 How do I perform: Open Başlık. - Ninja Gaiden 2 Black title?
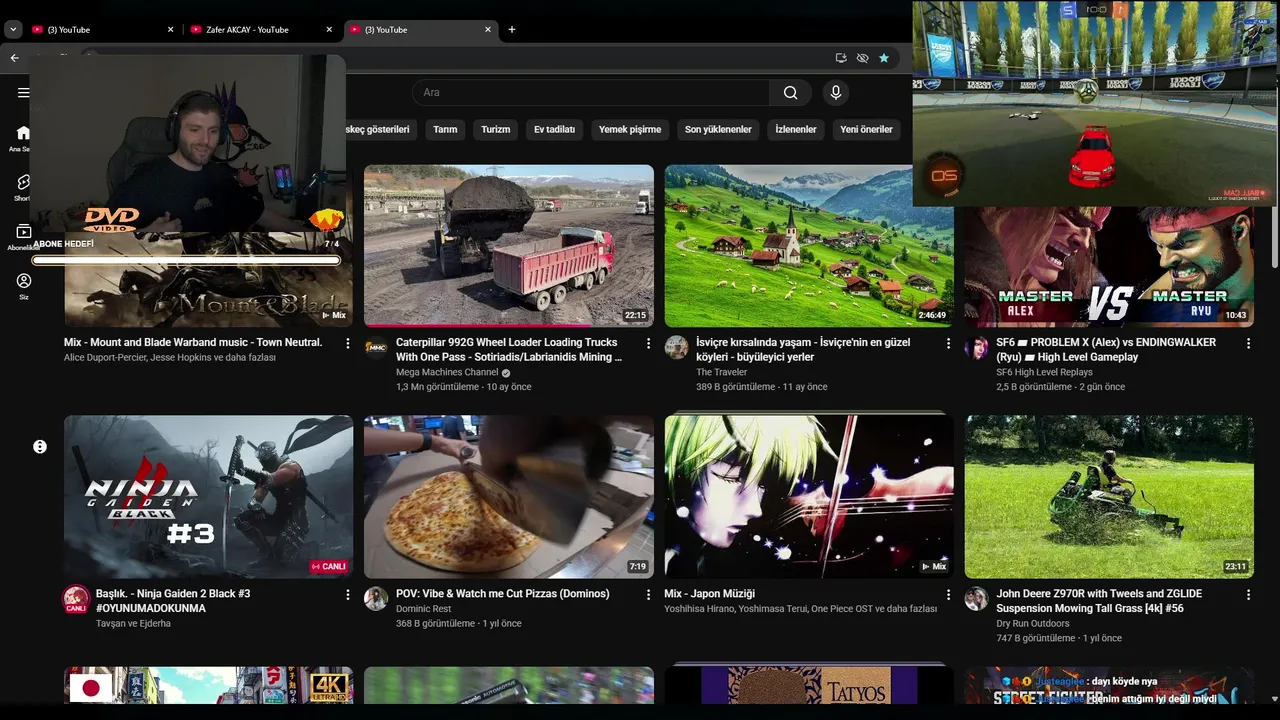(173, 600)
